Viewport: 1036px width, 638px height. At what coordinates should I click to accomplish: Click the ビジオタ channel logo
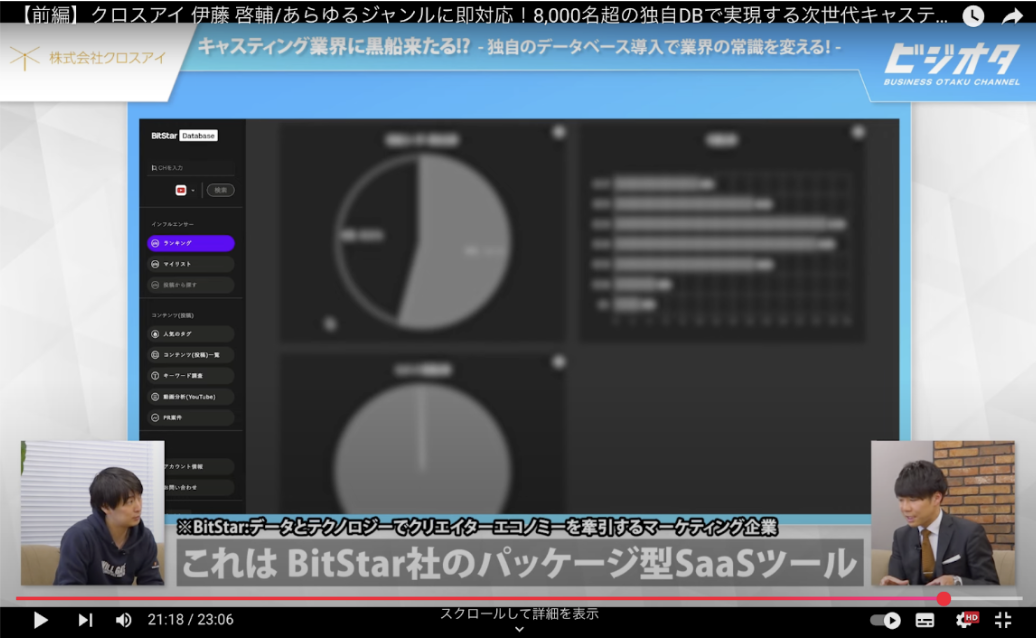pyautogui.click(x=951, y=64)
